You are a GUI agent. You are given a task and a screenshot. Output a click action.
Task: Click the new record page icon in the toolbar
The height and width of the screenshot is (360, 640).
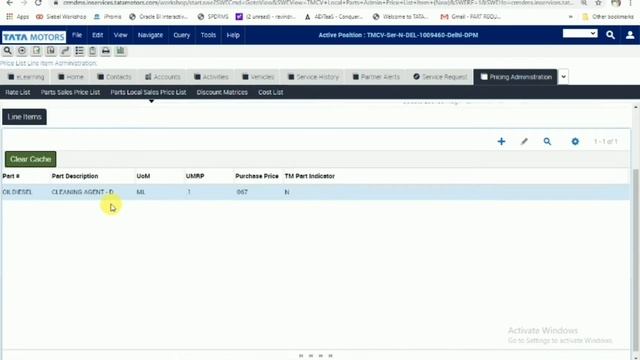[x=36, y=51]
